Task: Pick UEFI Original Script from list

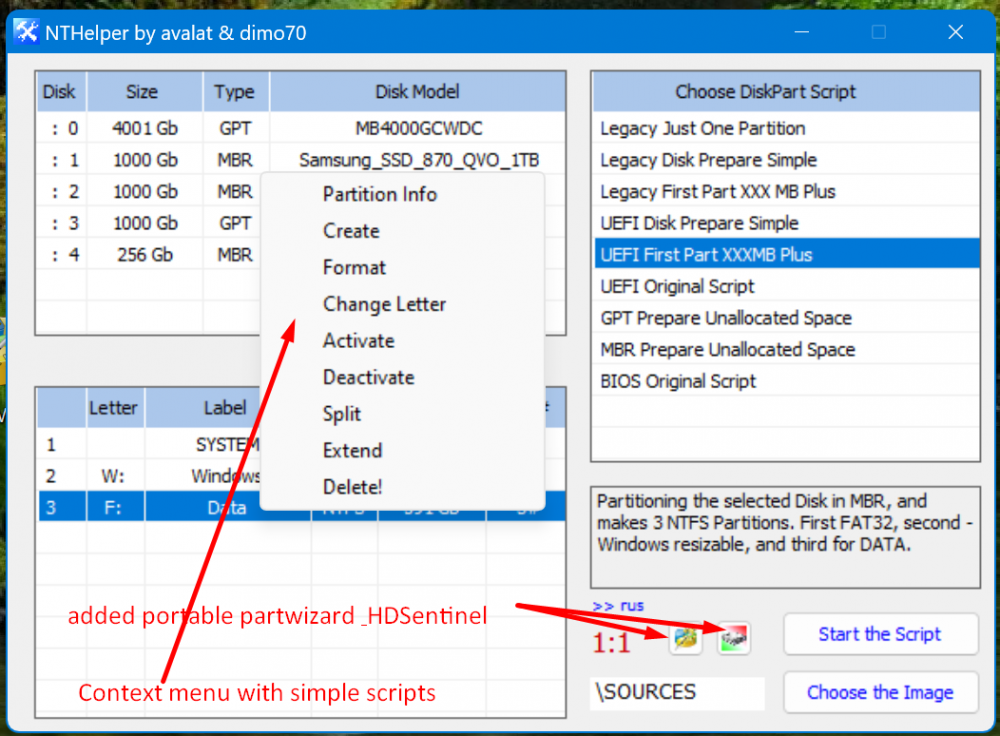Action: (x=677, y=287)
